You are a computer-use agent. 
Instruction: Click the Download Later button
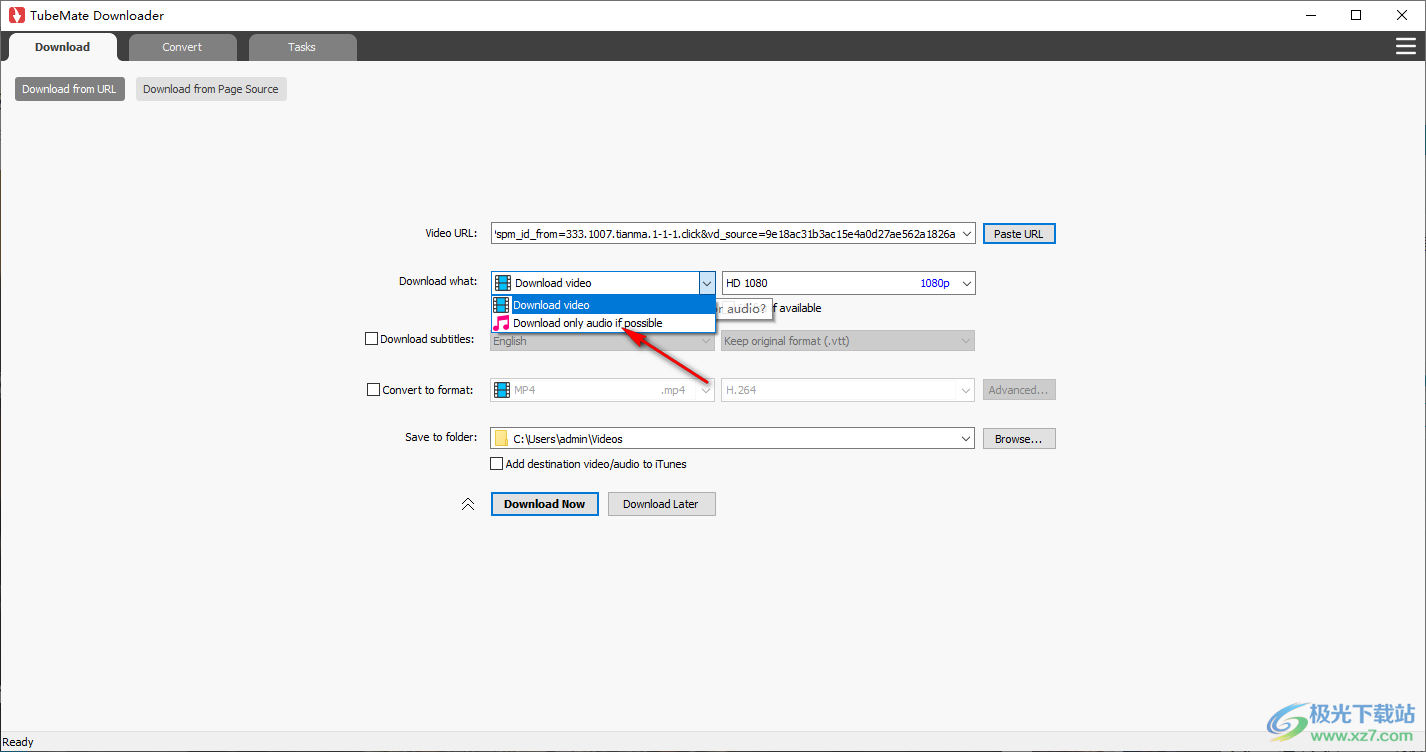click(661, 504)
